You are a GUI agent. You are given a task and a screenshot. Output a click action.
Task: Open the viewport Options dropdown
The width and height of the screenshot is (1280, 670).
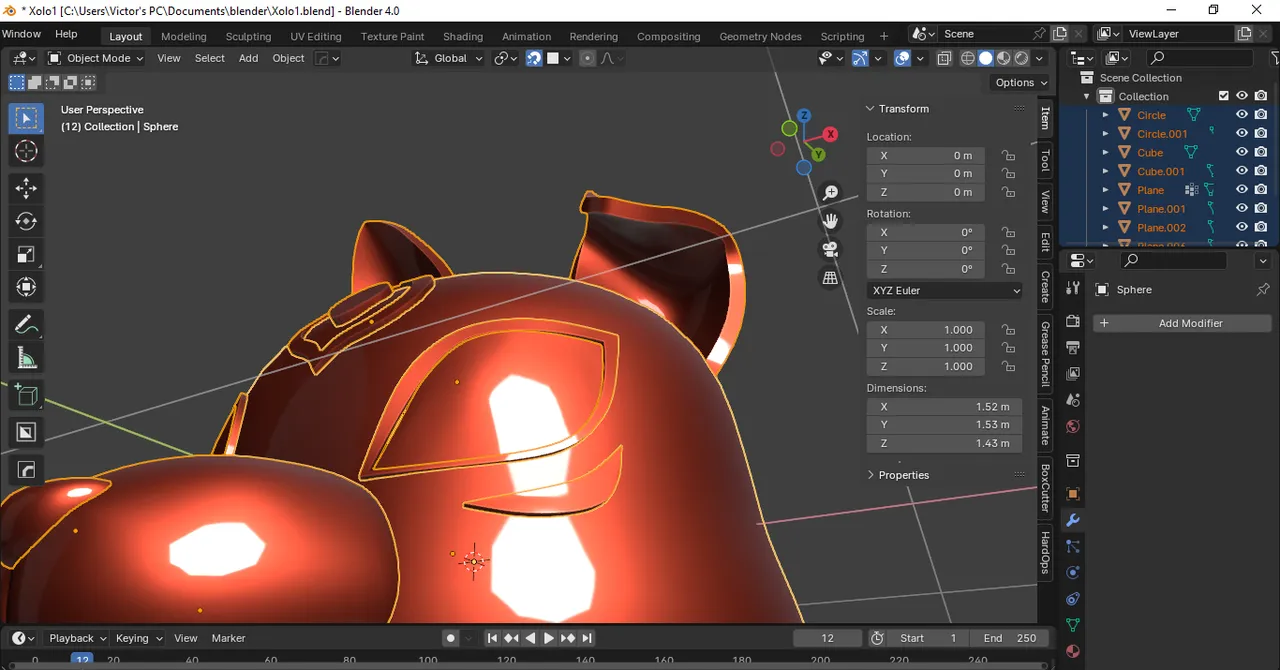coord(1021,82)
